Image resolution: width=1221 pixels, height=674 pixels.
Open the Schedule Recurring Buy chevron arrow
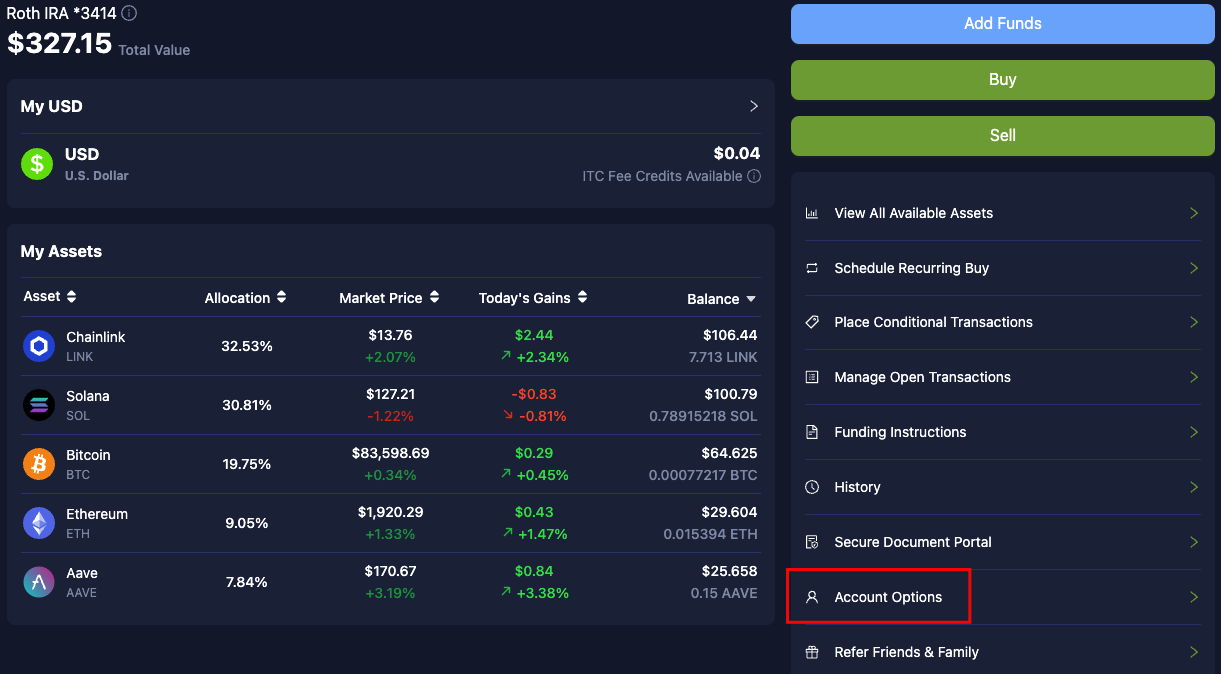pos(1193,268)
